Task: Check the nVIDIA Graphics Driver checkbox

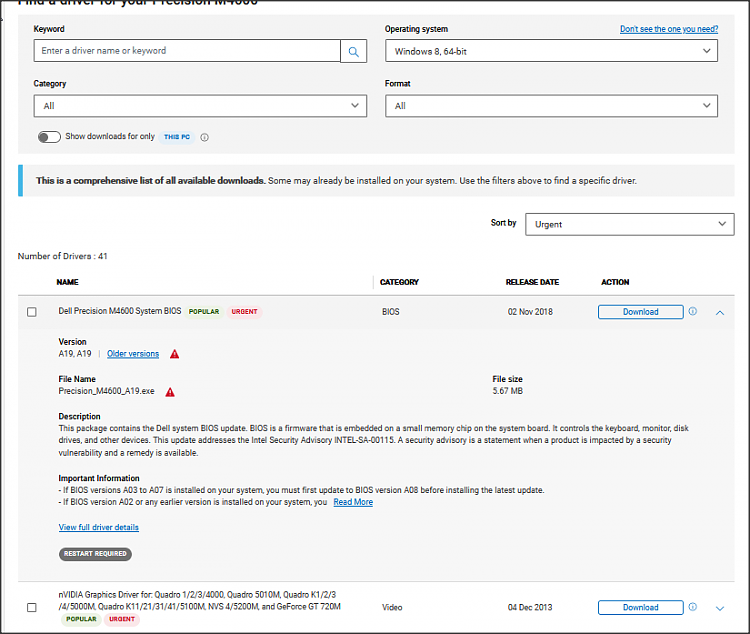Action: click(x=32, y=607)
